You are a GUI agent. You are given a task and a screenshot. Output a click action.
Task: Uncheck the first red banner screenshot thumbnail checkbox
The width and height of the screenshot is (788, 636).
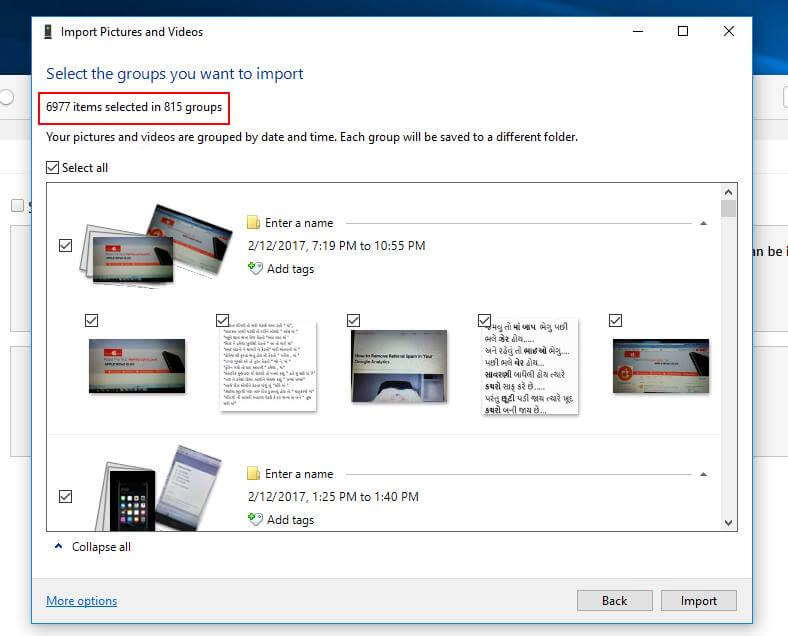91,320
